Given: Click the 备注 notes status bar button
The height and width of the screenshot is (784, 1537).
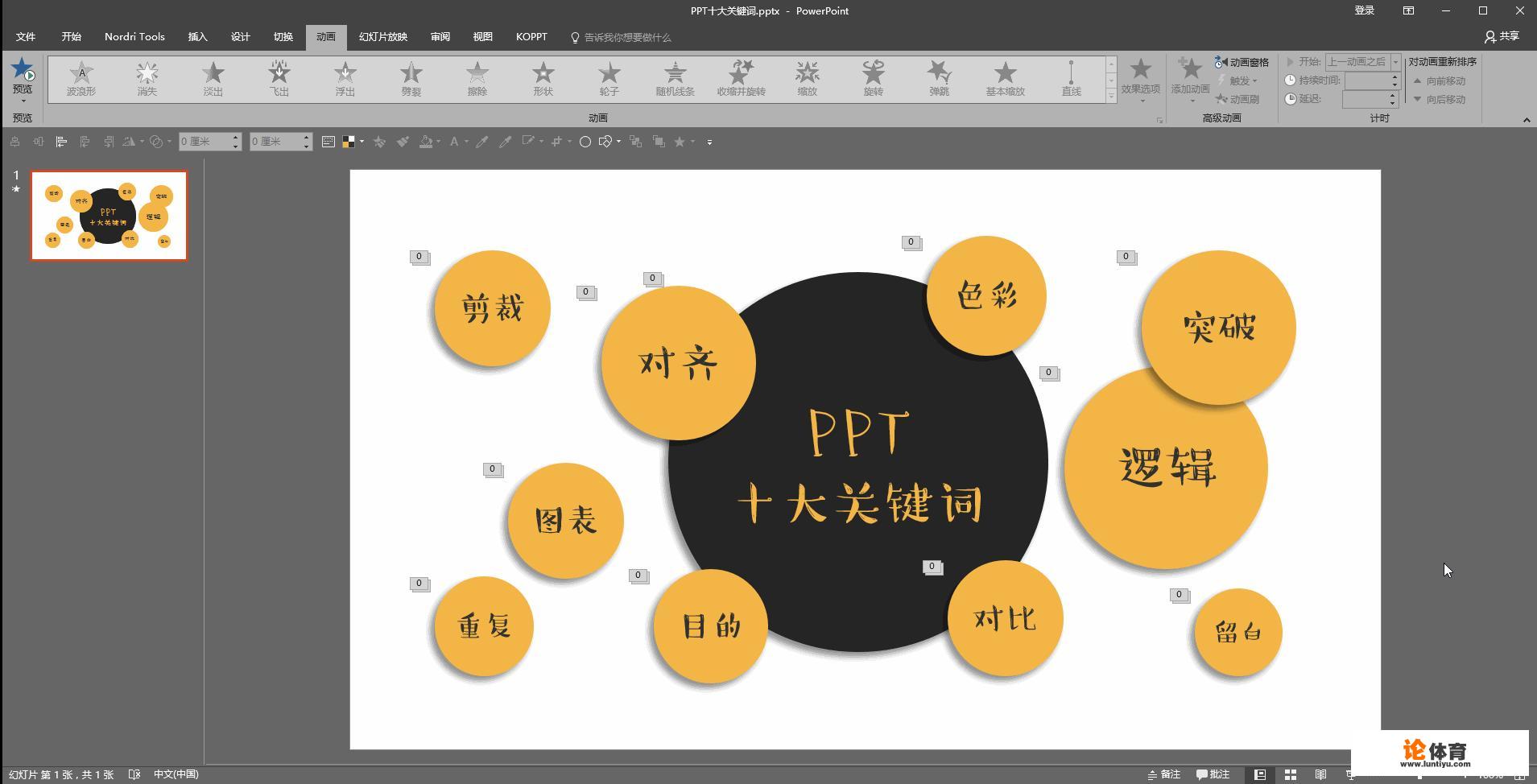Looking at the screenshot, I should tap(1164, 774).
